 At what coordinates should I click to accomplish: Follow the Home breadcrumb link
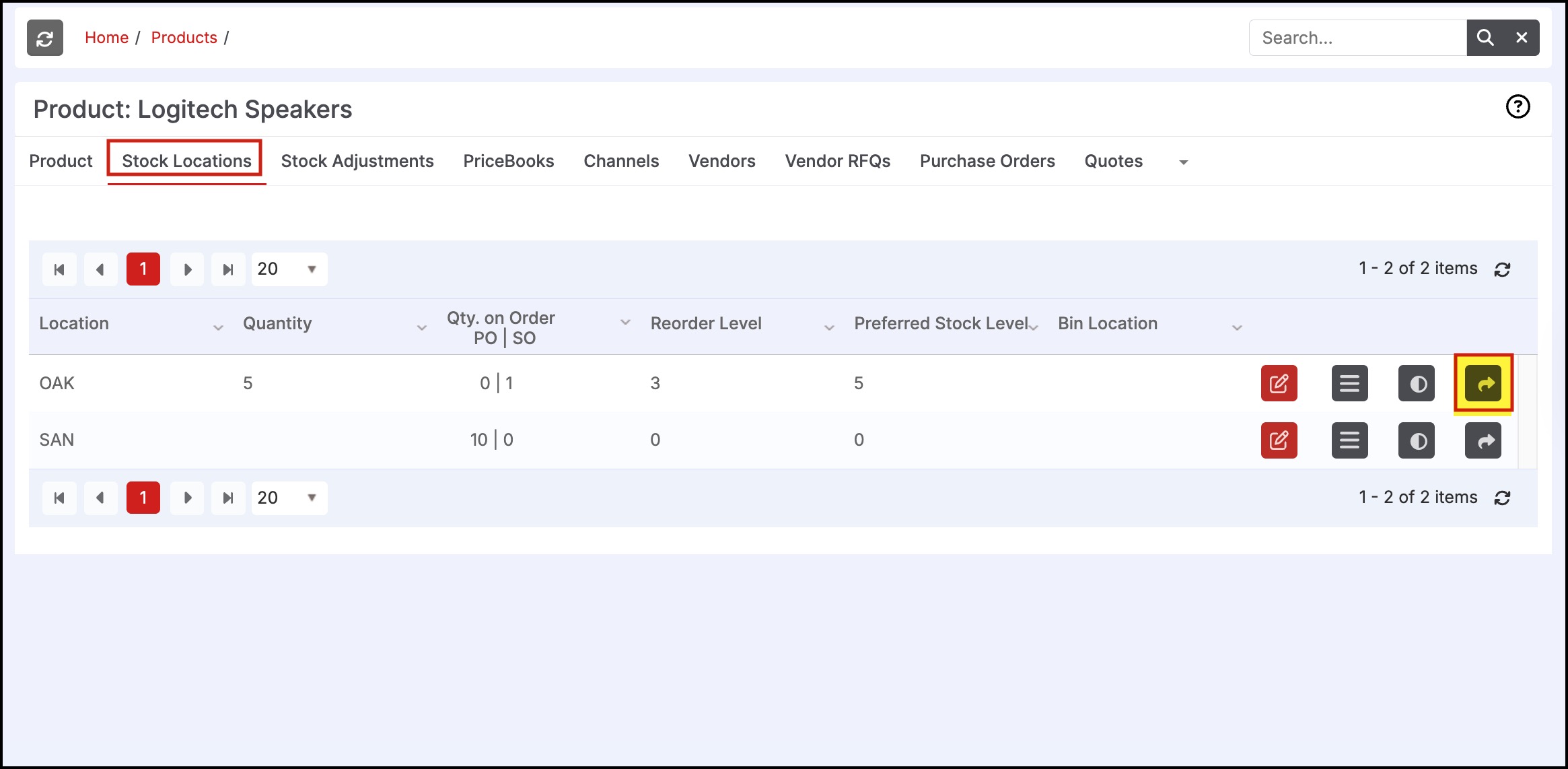[106, 38]
